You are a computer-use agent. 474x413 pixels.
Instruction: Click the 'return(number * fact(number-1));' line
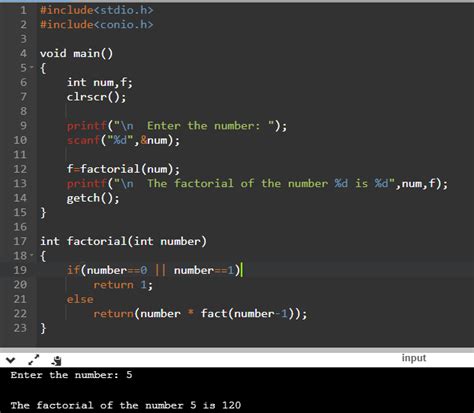point(200,314)
